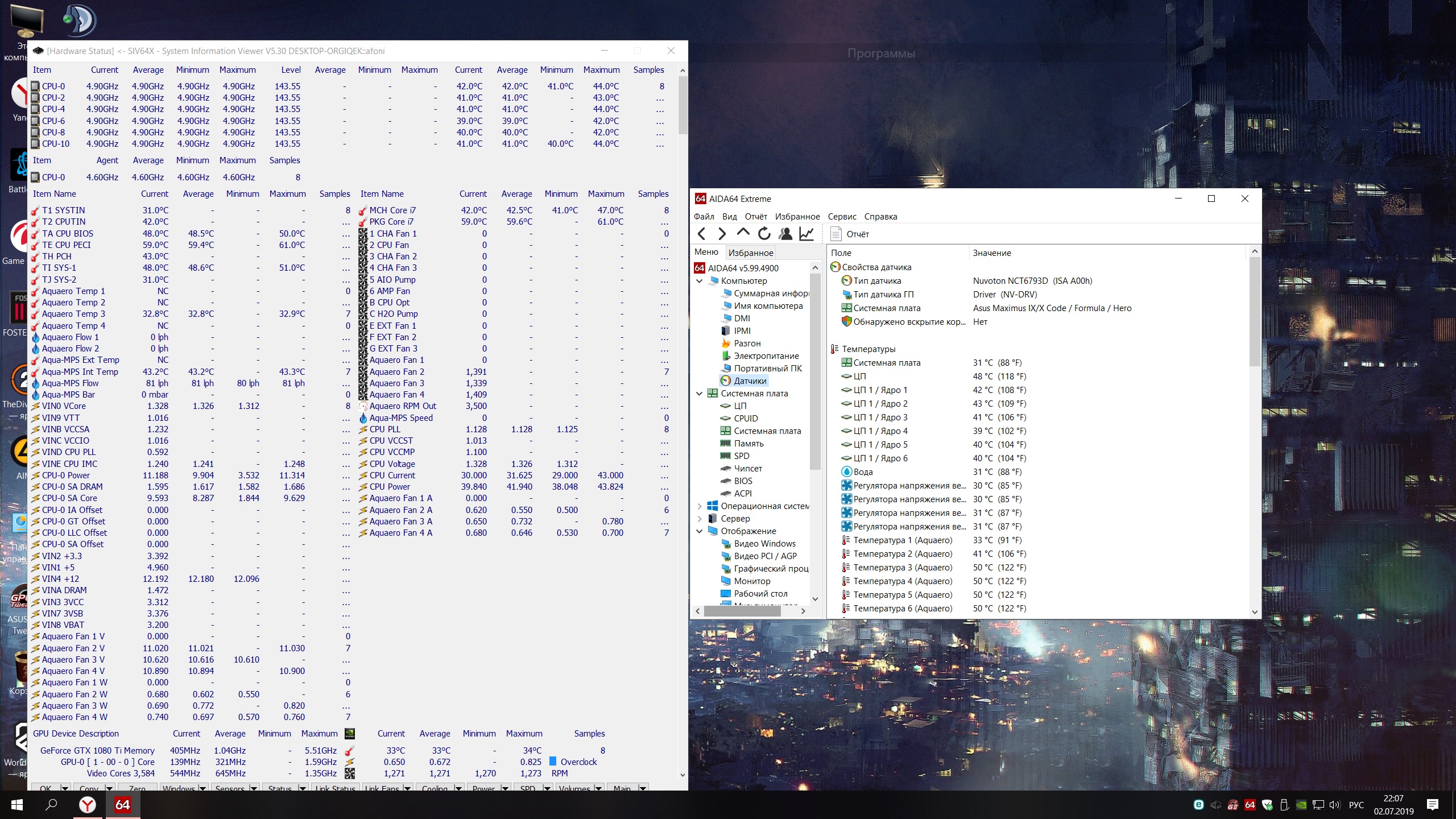This screenshot has width=1456, height=819.
Task: Select Разгон item in AIDA64 tree
Action: click(x=747, y=344)
